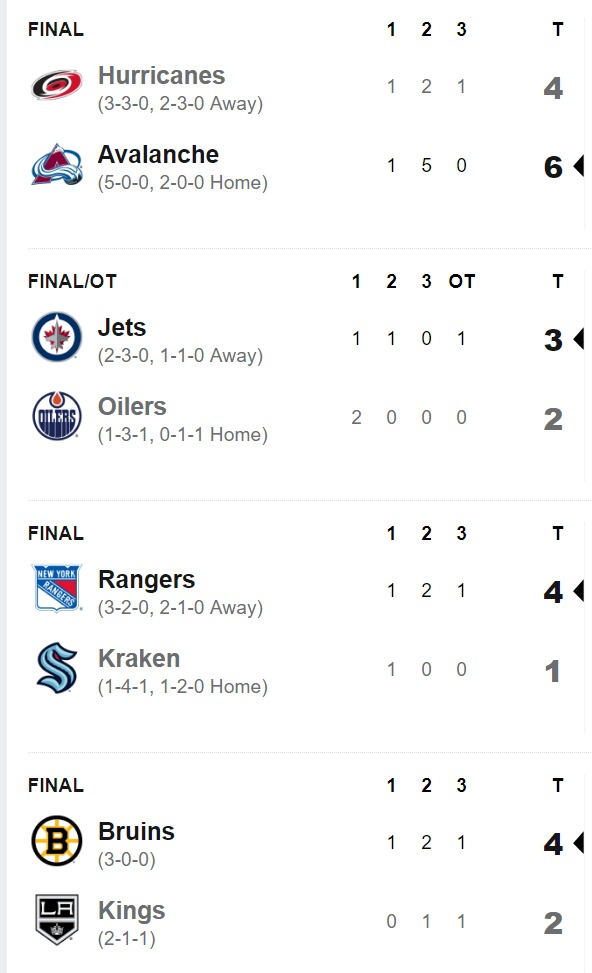Select the Kraken team name
The image size is (592, 973).
(x=139, y=658)
